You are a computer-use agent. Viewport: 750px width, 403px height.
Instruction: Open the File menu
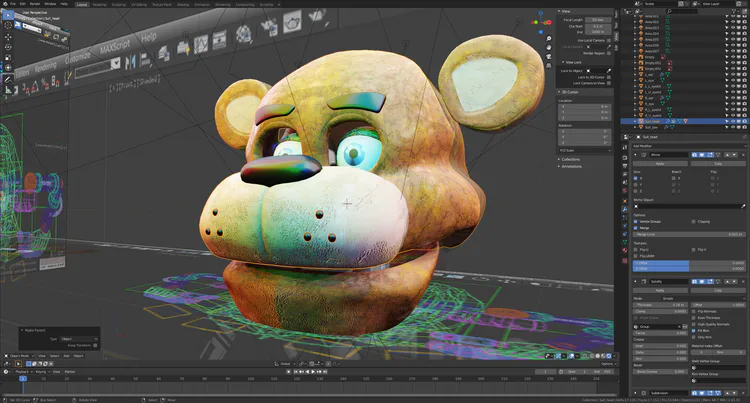13,4
